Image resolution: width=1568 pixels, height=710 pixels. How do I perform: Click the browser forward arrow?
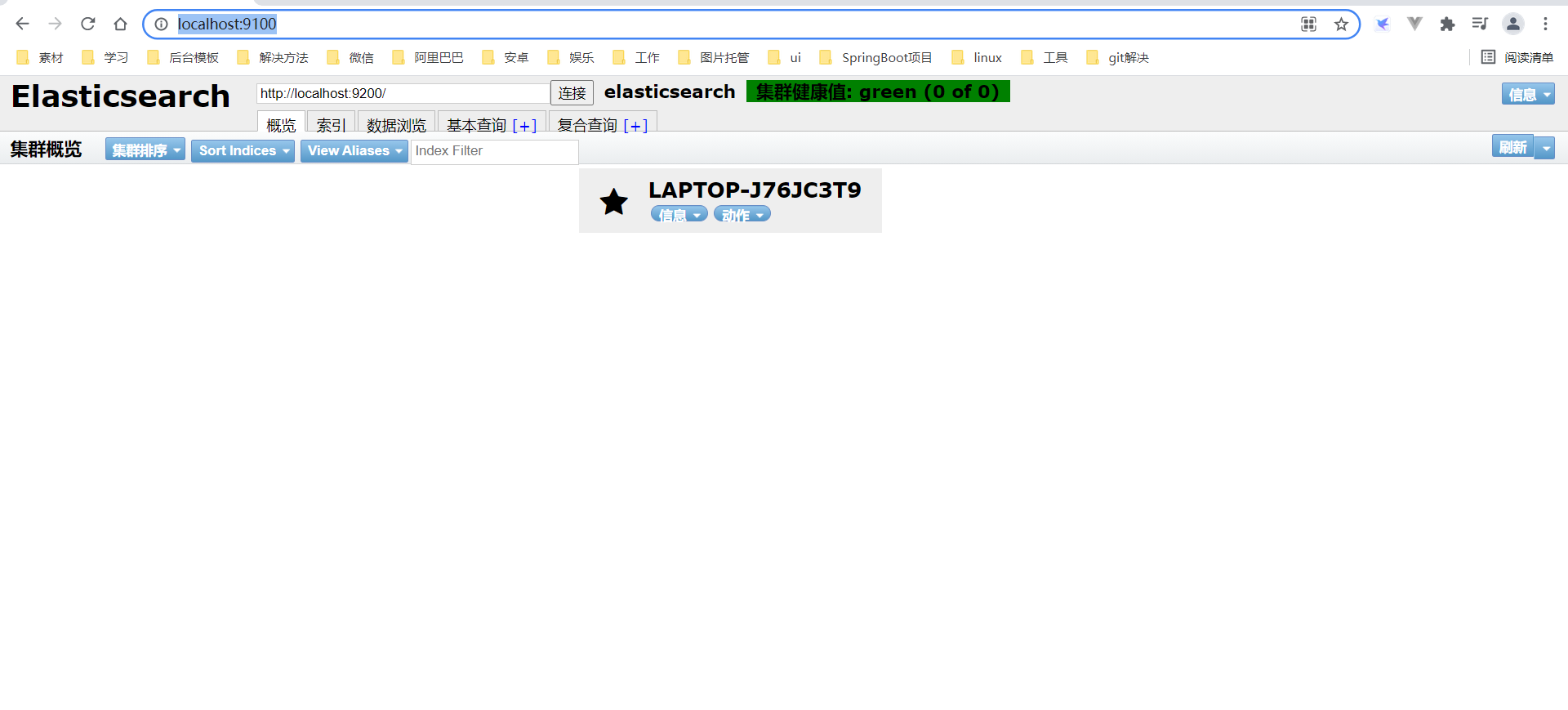pos(55,24)
